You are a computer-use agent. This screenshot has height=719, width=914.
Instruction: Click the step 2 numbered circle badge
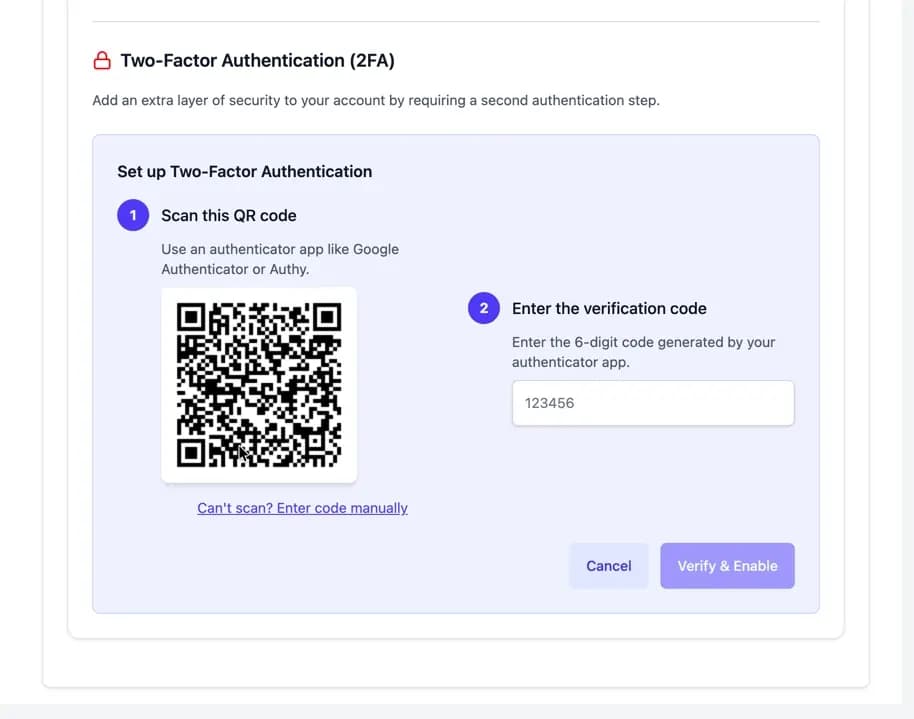click(484, 308)
